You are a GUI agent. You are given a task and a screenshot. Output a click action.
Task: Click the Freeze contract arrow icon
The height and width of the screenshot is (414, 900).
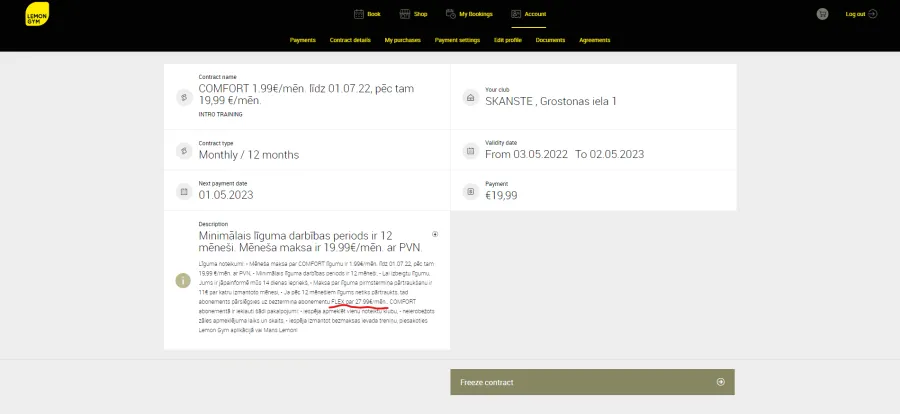[x=721, y=382]
